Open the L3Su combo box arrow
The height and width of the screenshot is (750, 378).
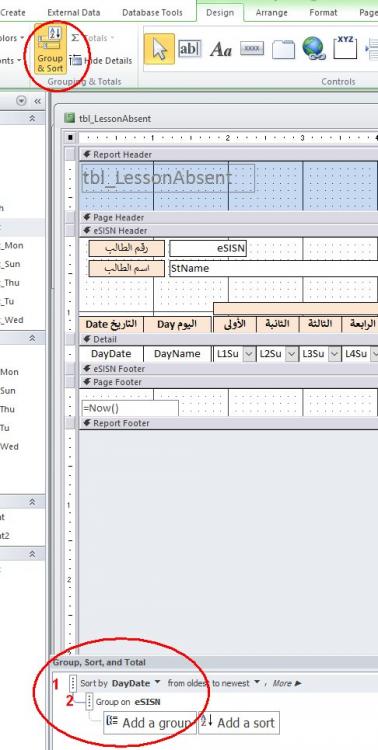click(x=334, y=354)
